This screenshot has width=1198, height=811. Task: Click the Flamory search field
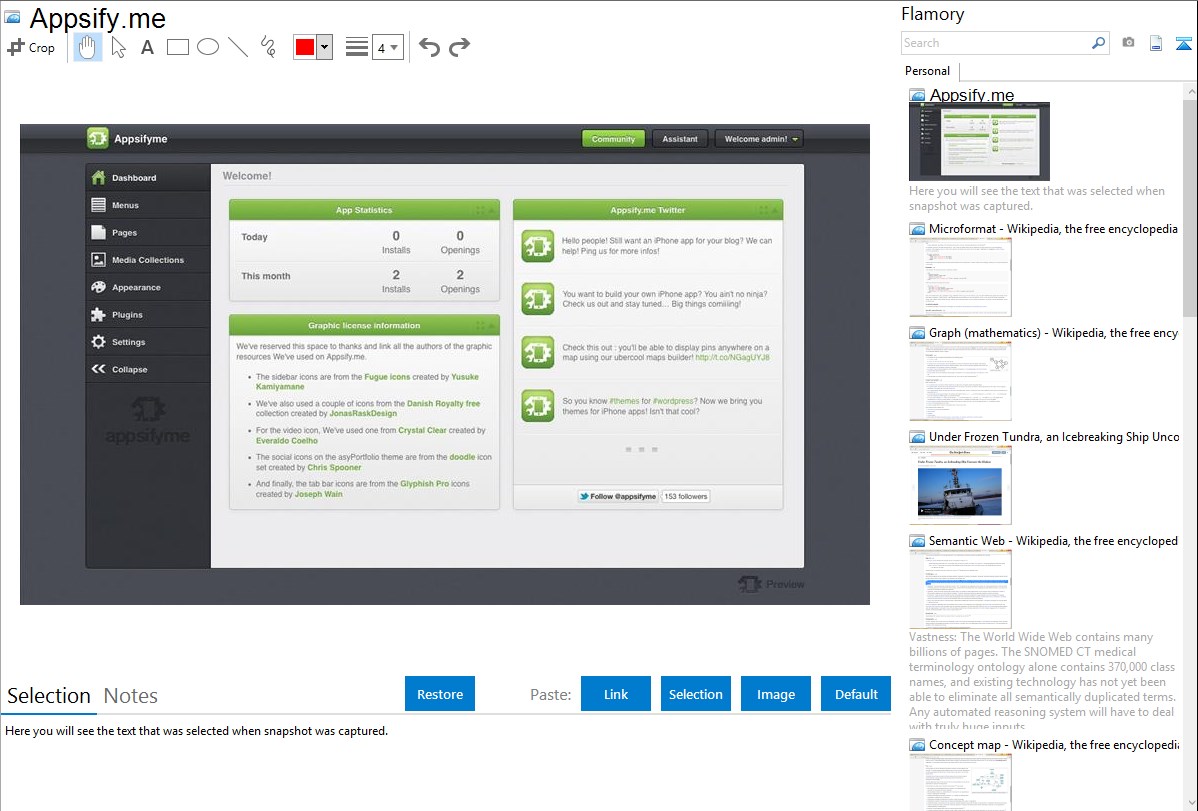click(x=996, y=43)
